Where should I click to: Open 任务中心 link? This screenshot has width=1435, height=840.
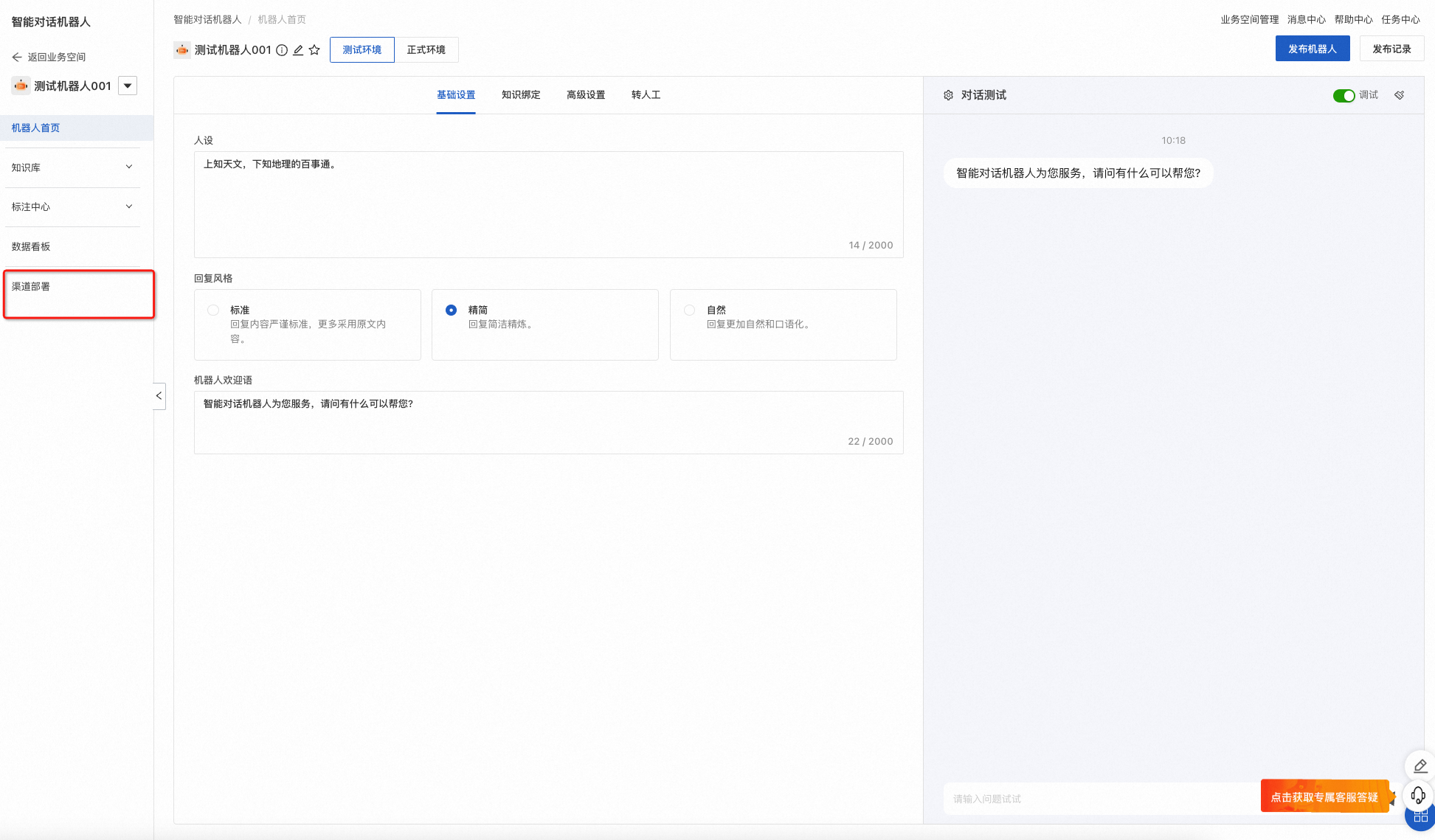1400,20
